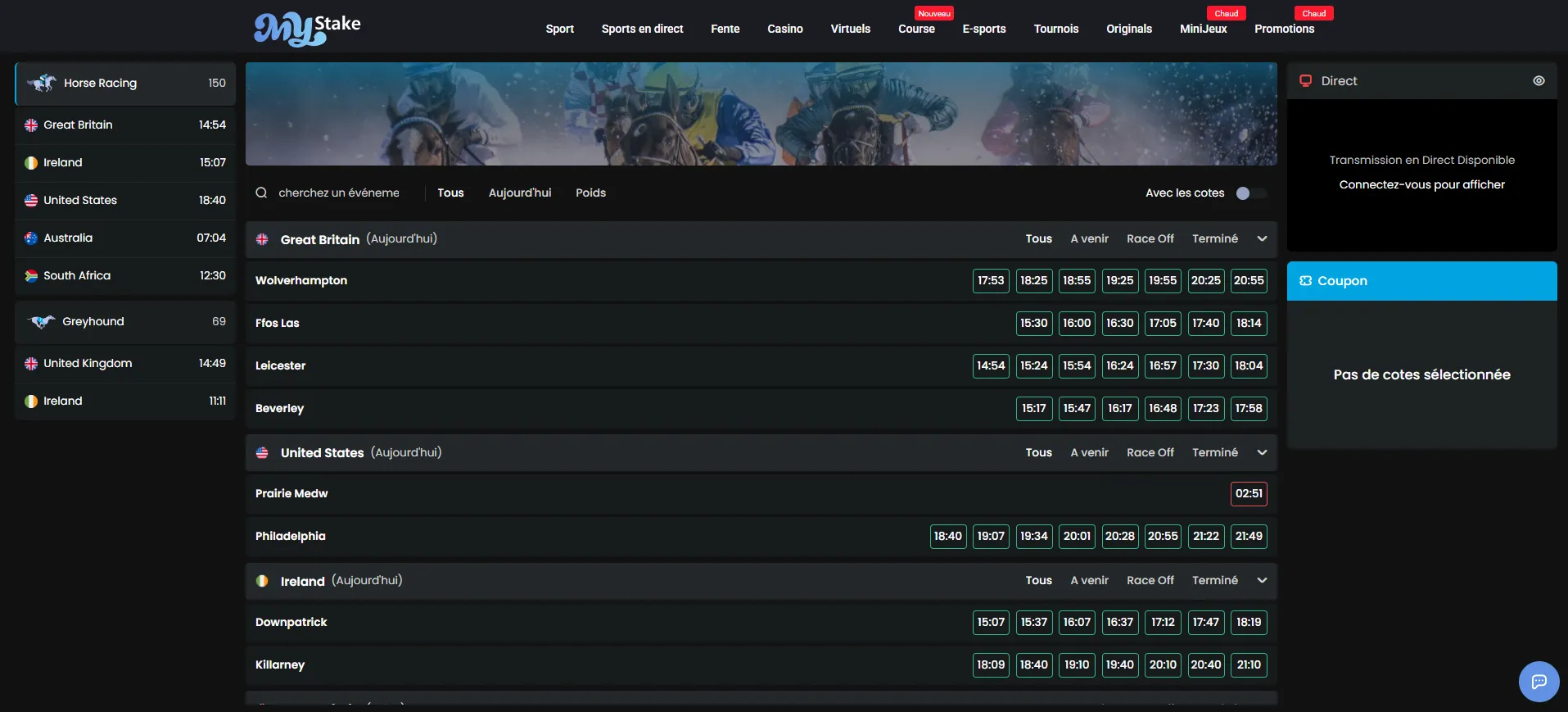
Task: Open the Course menu item
Action: click(916, 29)
